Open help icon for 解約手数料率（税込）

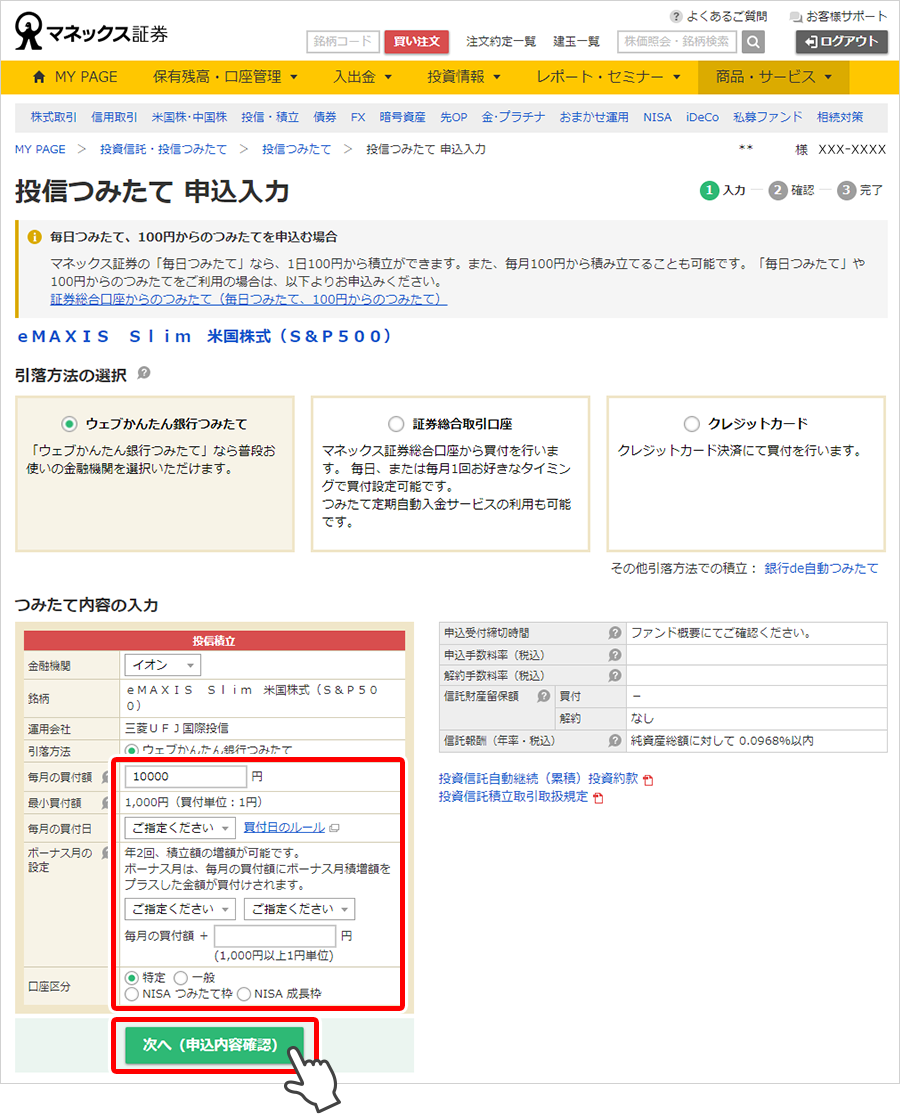coord(614,675)
